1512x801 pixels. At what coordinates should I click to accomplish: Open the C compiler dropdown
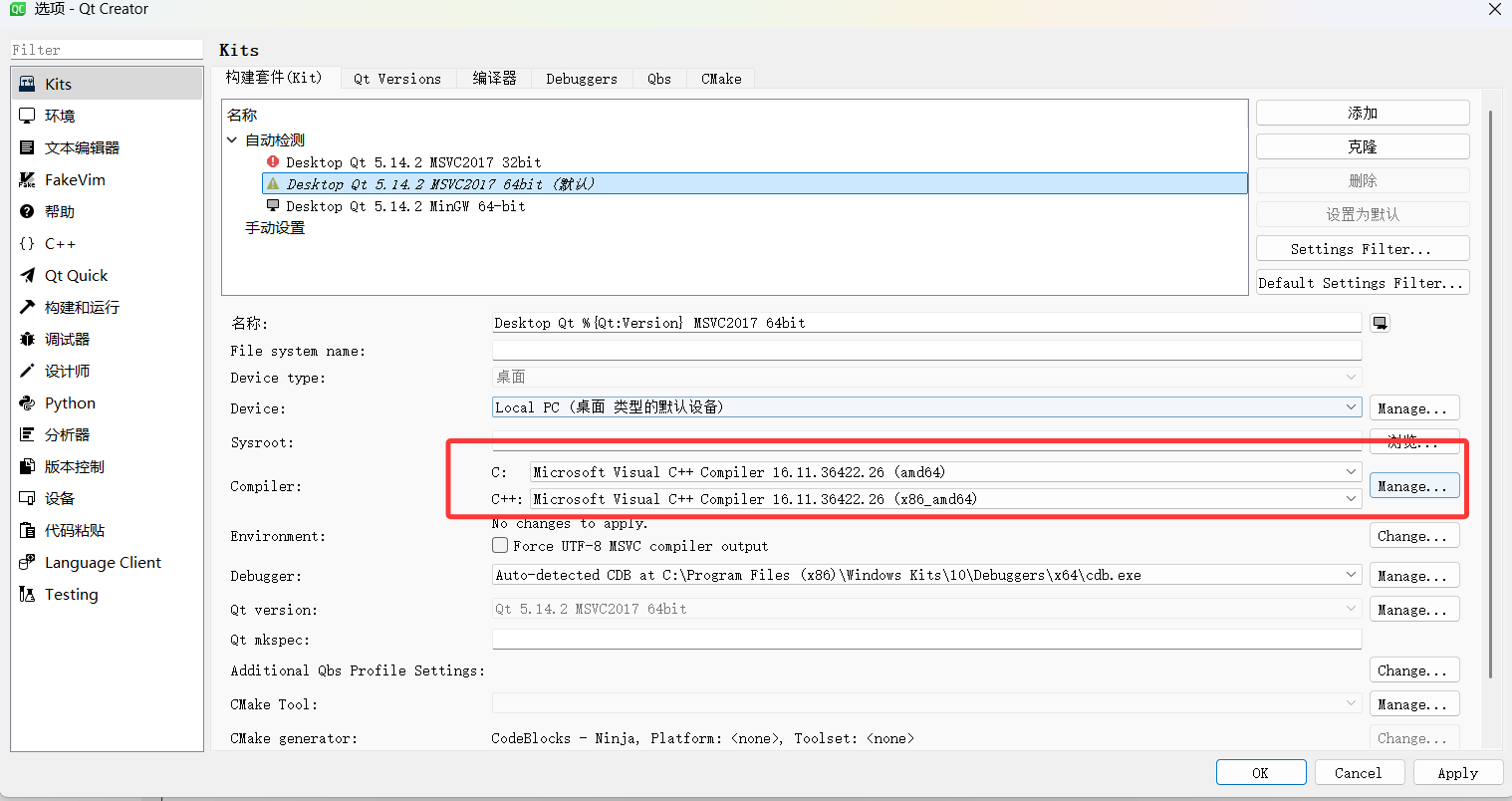pos(945,472)
